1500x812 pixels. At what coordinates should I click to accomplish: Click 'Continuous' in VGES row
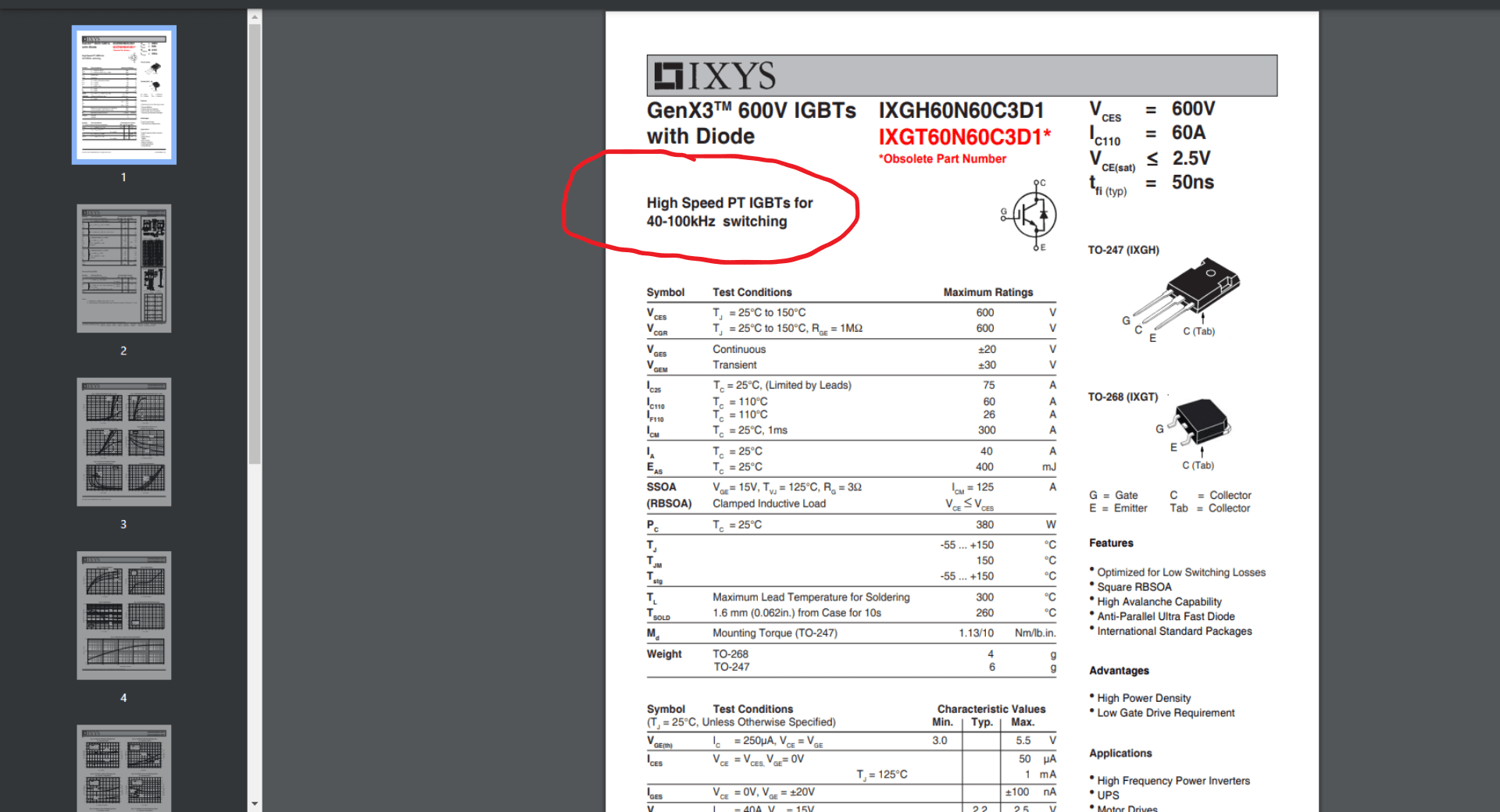739,349
